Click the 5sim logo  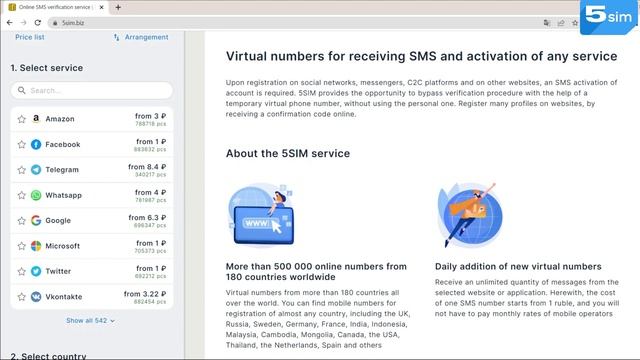click(x=609, y=17)
